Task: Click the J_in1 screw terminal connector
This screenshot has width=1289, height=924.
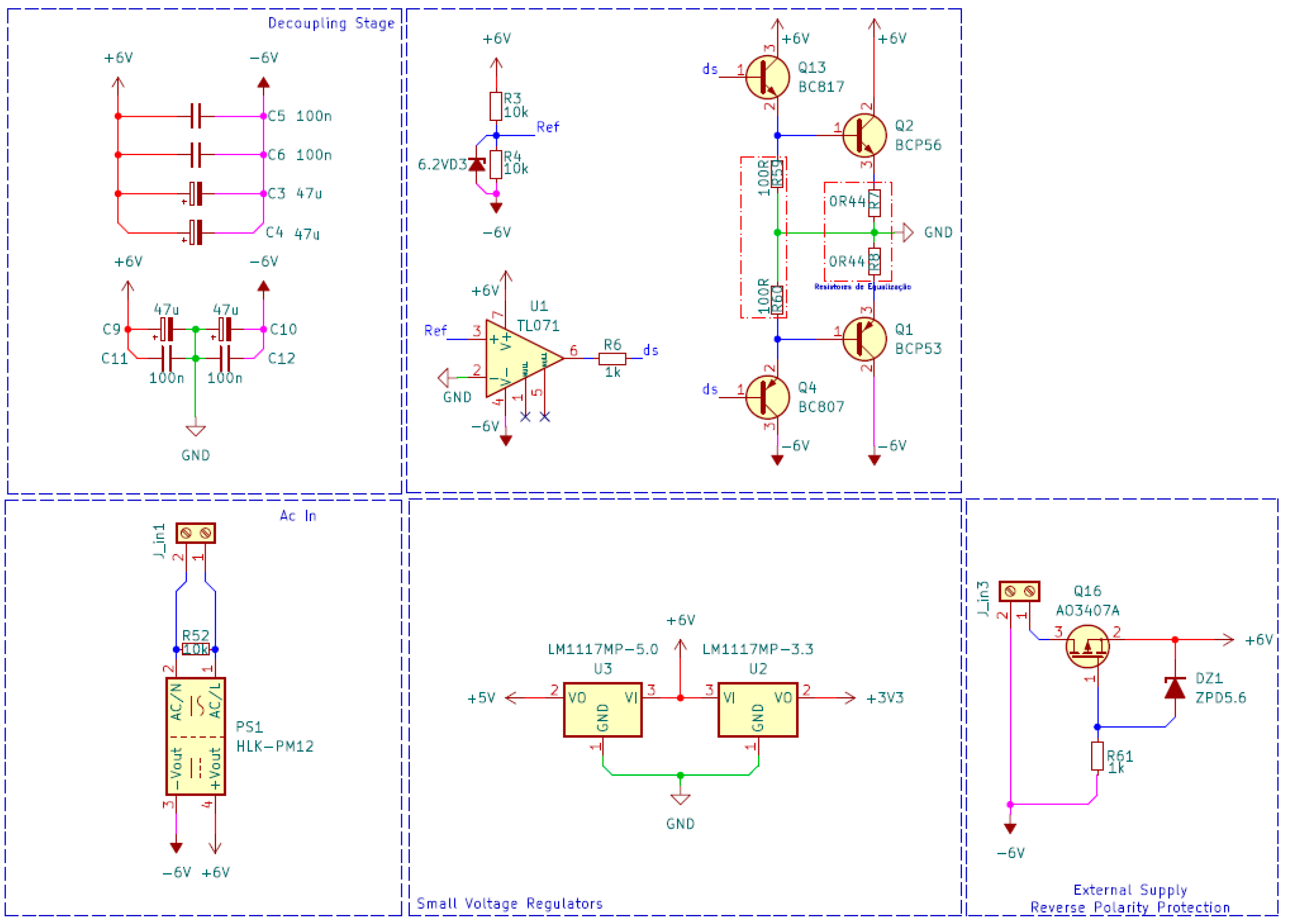Action: pos(195,533)
